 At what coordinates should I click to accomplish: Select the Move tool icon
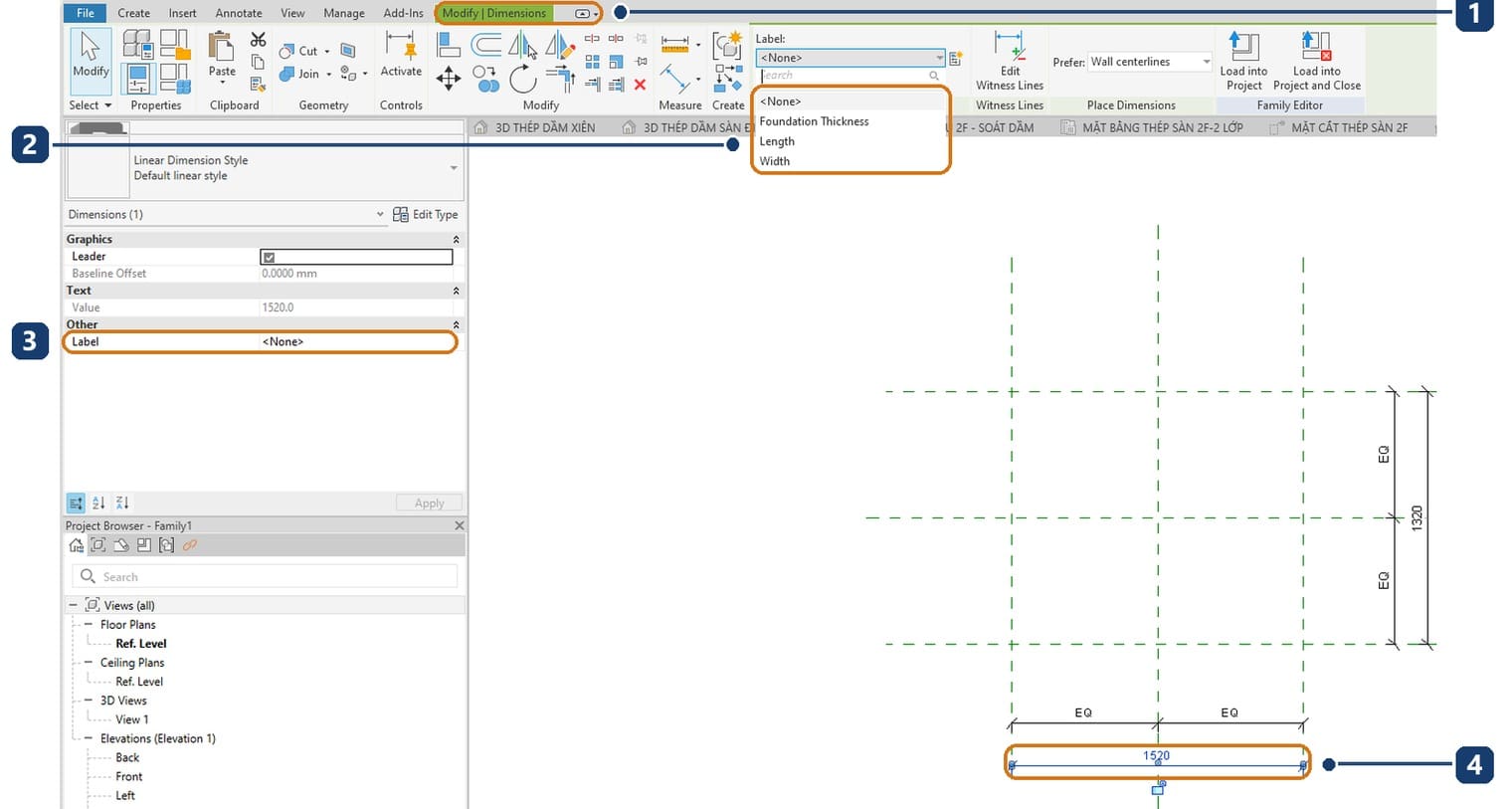coord(449,79)
